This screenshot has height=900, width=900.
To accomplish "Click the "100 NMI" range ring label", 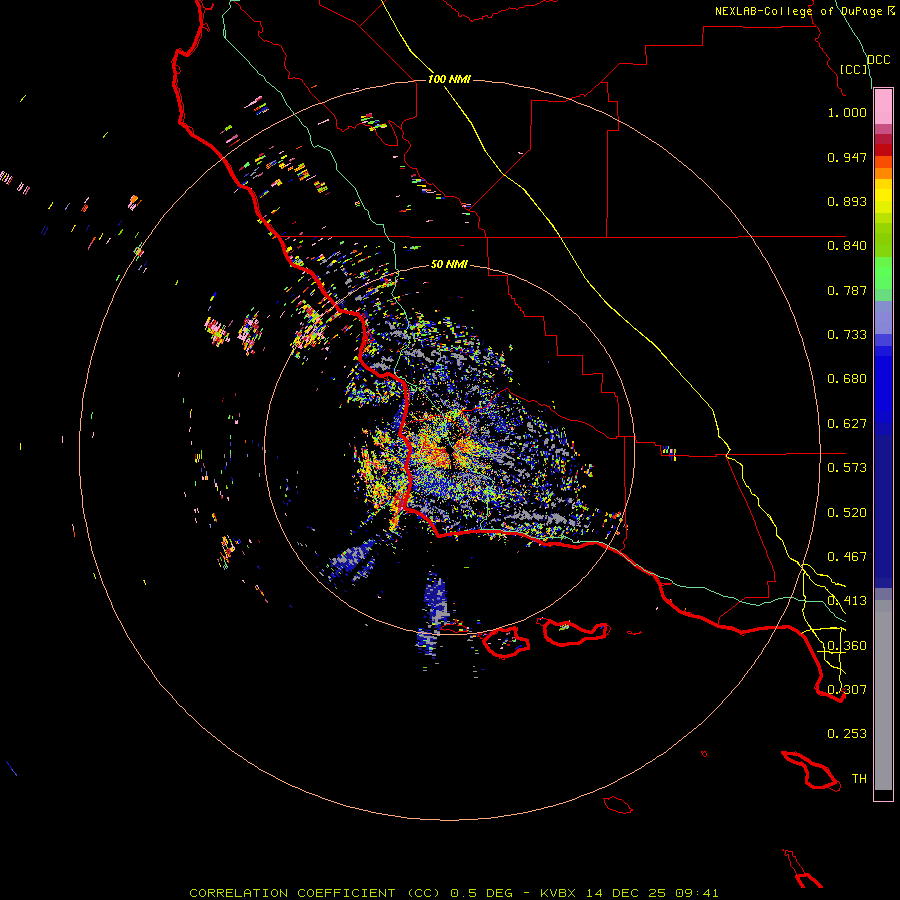I will 449,79.
